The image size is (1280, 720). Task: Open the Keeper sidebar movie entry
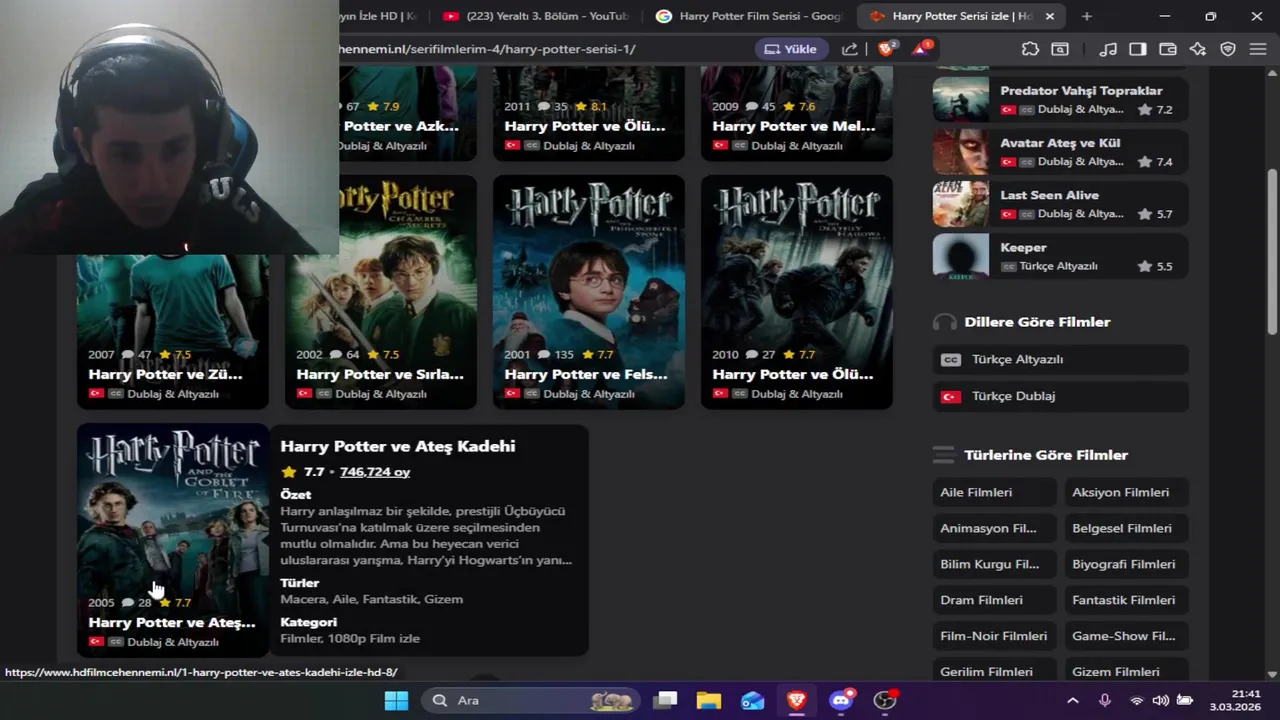[1060, 255]
